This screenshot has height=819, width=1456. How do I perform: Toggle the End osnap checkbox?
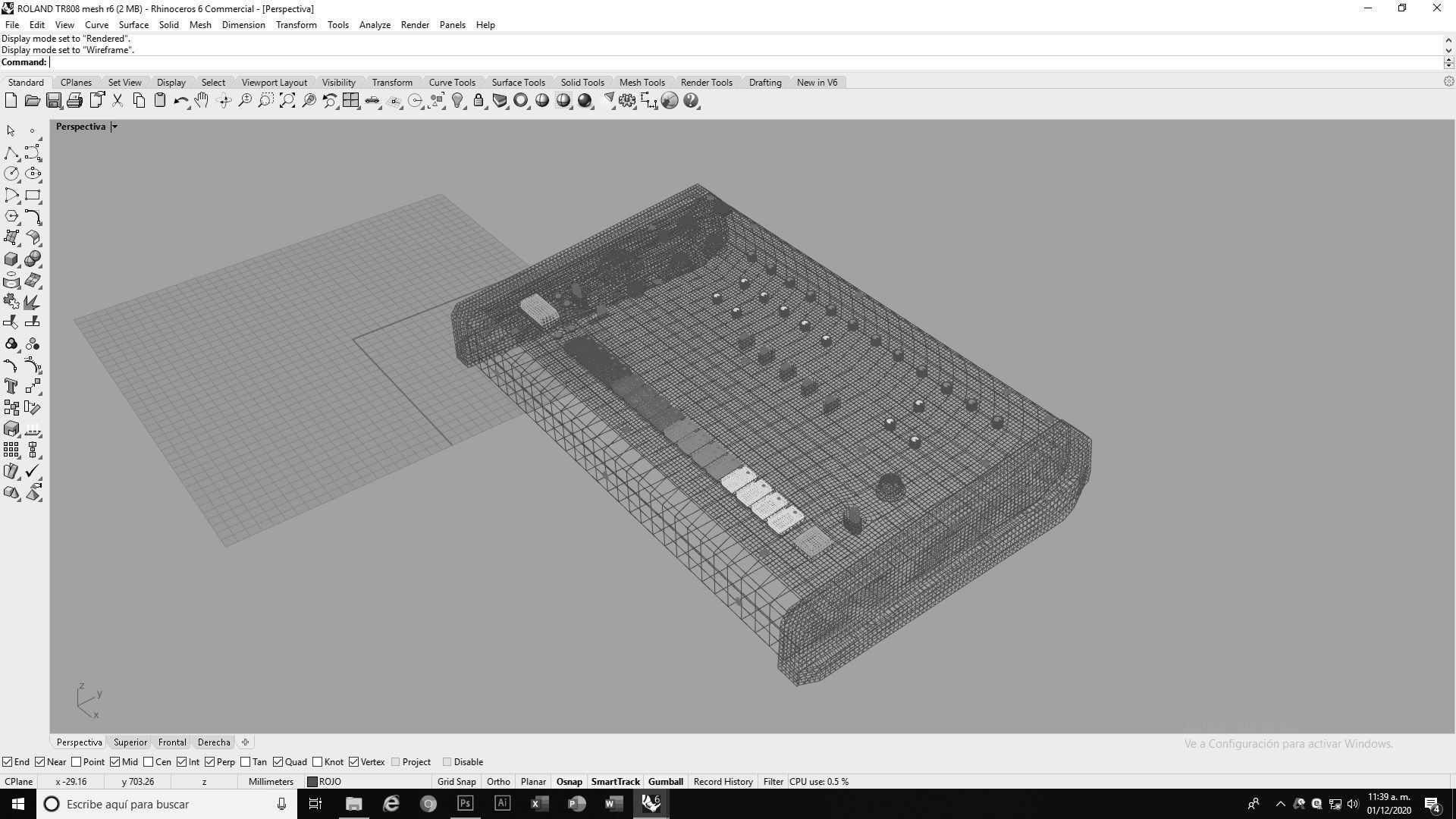click(8, 762)
